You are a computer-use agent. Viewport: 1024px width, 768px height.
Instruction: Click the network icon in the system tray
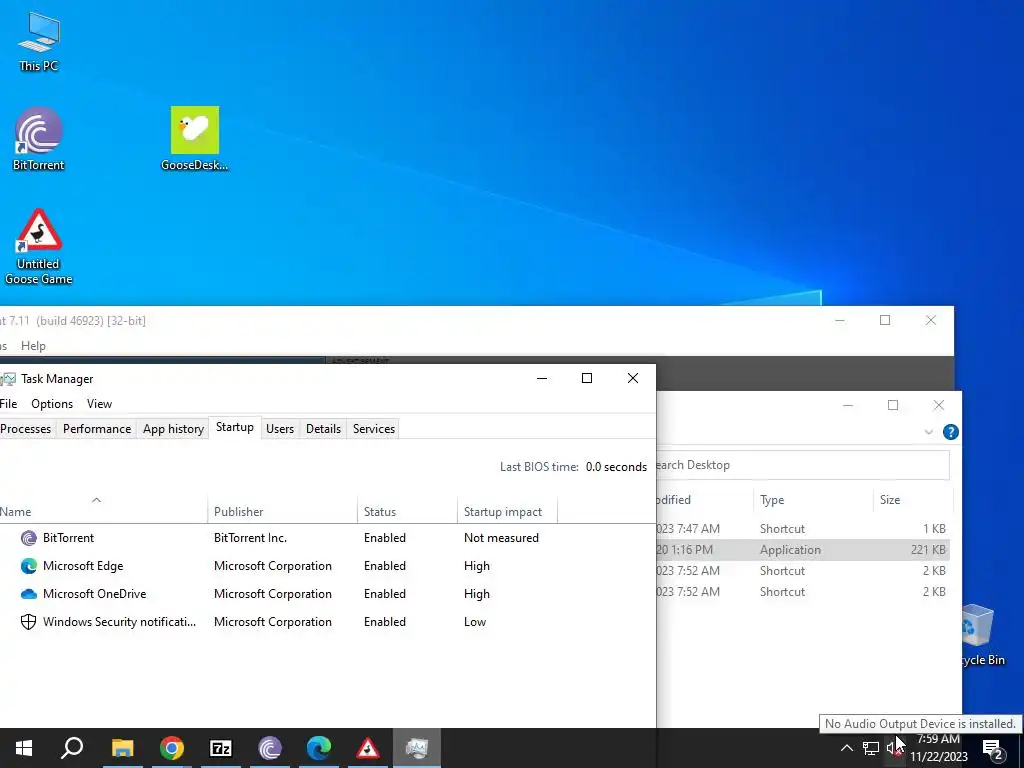click(871, 748)
